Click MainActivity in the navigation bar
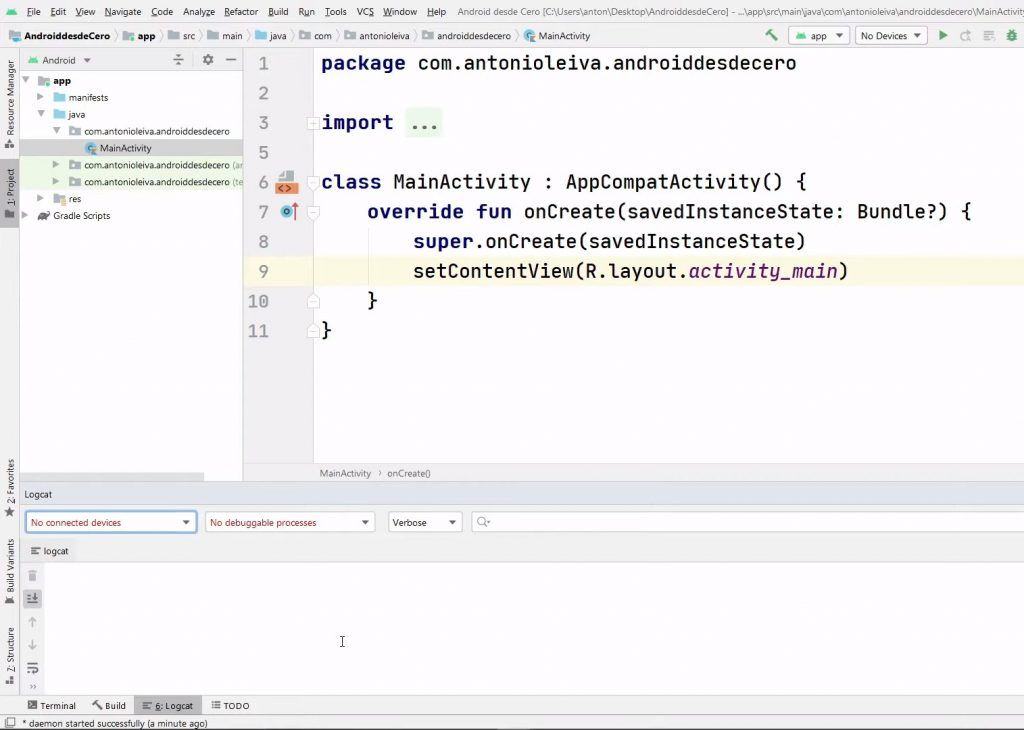 (557, 36)
